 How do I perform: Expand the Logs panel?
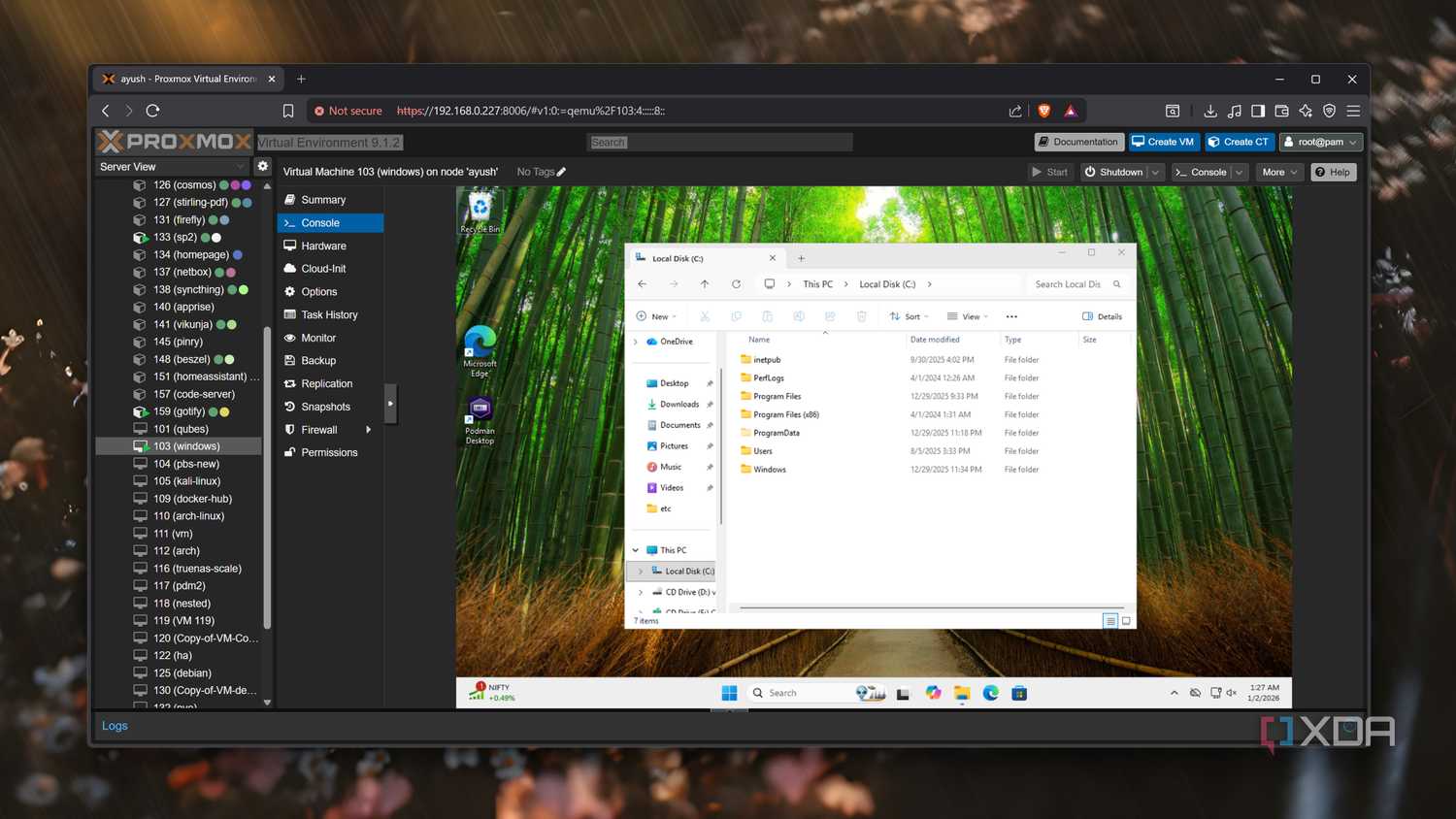[115, 726]
